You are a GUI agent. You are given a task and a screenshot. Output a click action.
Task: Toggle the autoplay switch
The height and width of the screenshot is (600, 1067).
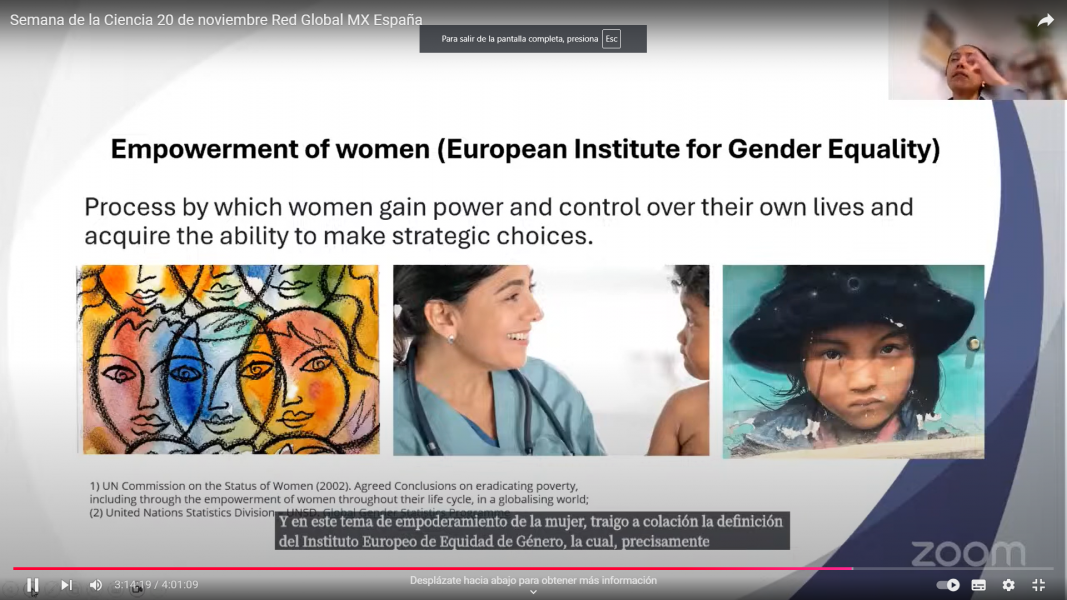947,585
